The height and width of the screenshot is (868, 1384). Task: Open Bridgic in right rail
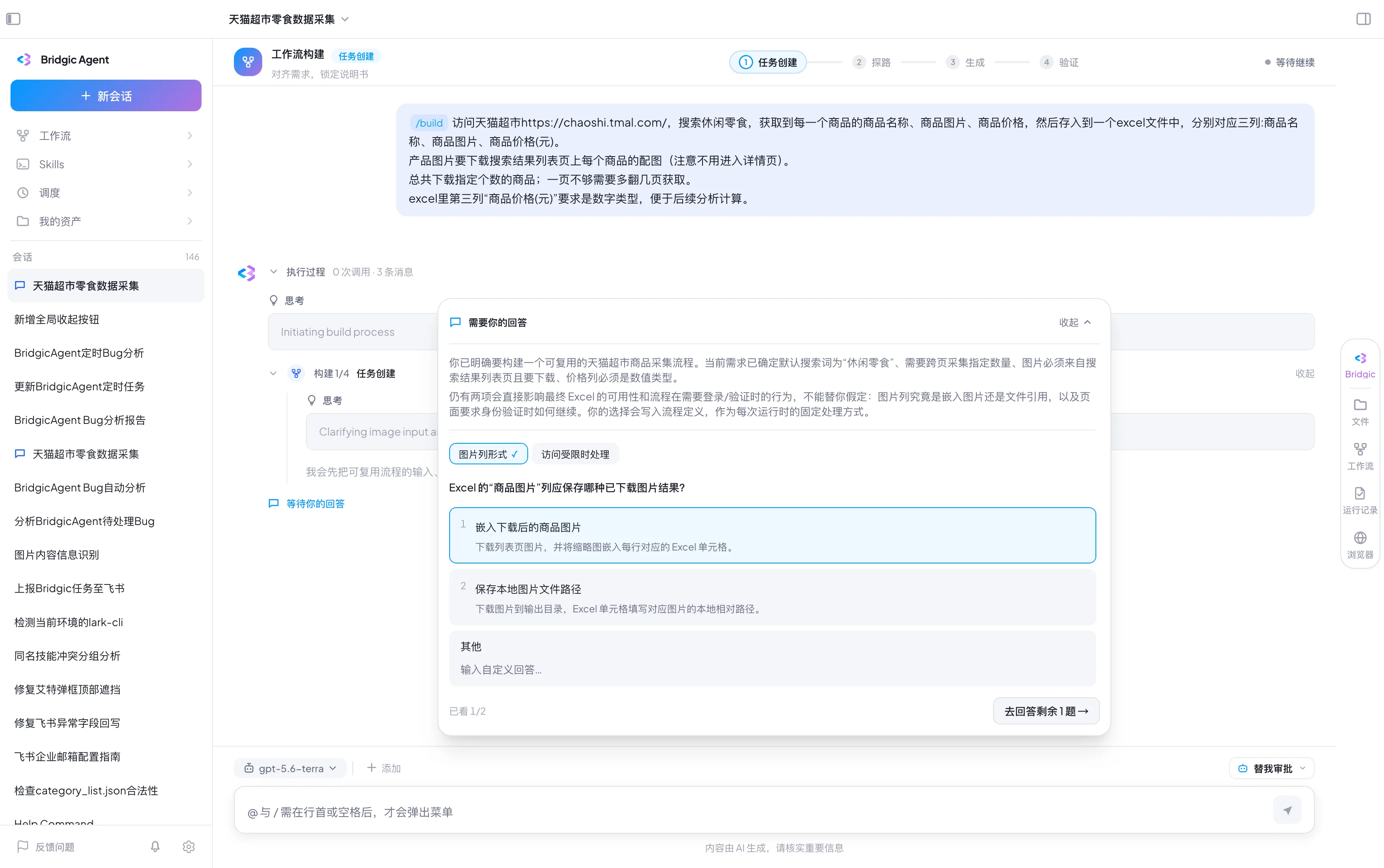pyautogui.click(x=1360, y=365)
